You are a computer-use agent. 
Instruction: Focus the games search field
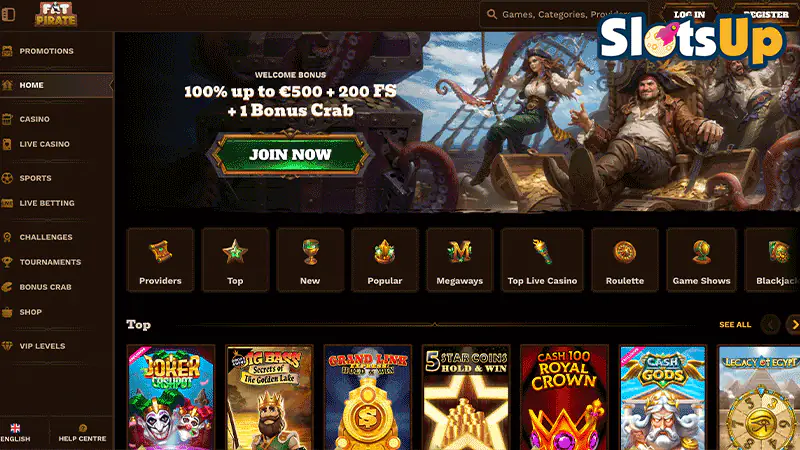click(564, 14)
